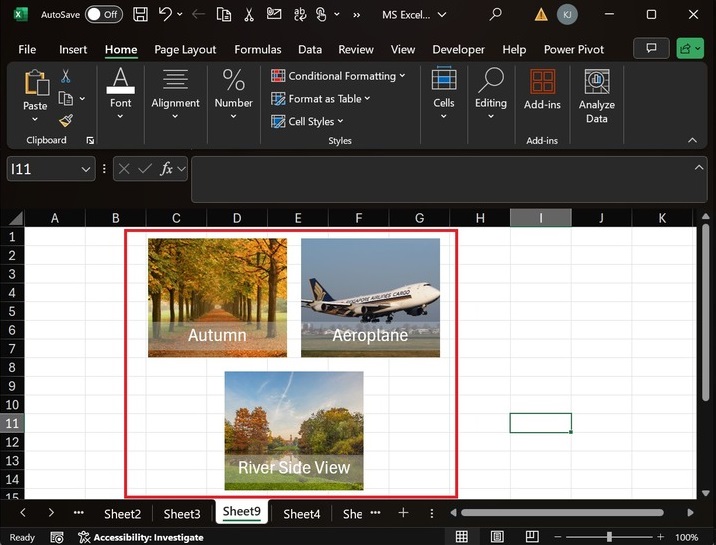Select the Aeroplane picture

point(370,296)
